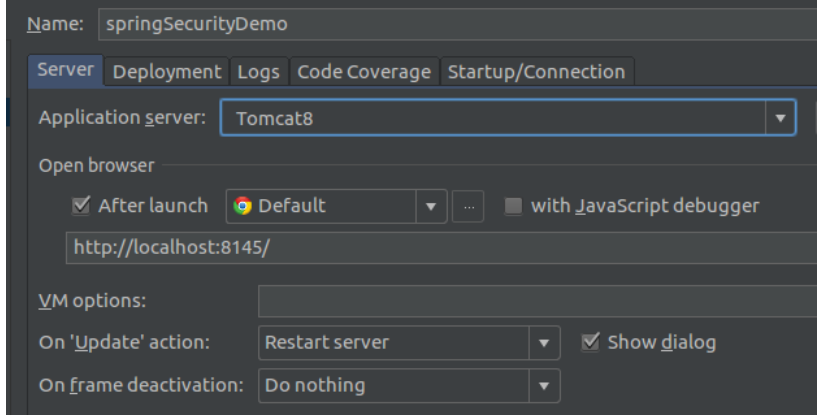Image resolution: width=820 pixels, height=420 pixels.
Task: Click the Open browser section label
Action: pyautogui.click(x=97, y=166)
